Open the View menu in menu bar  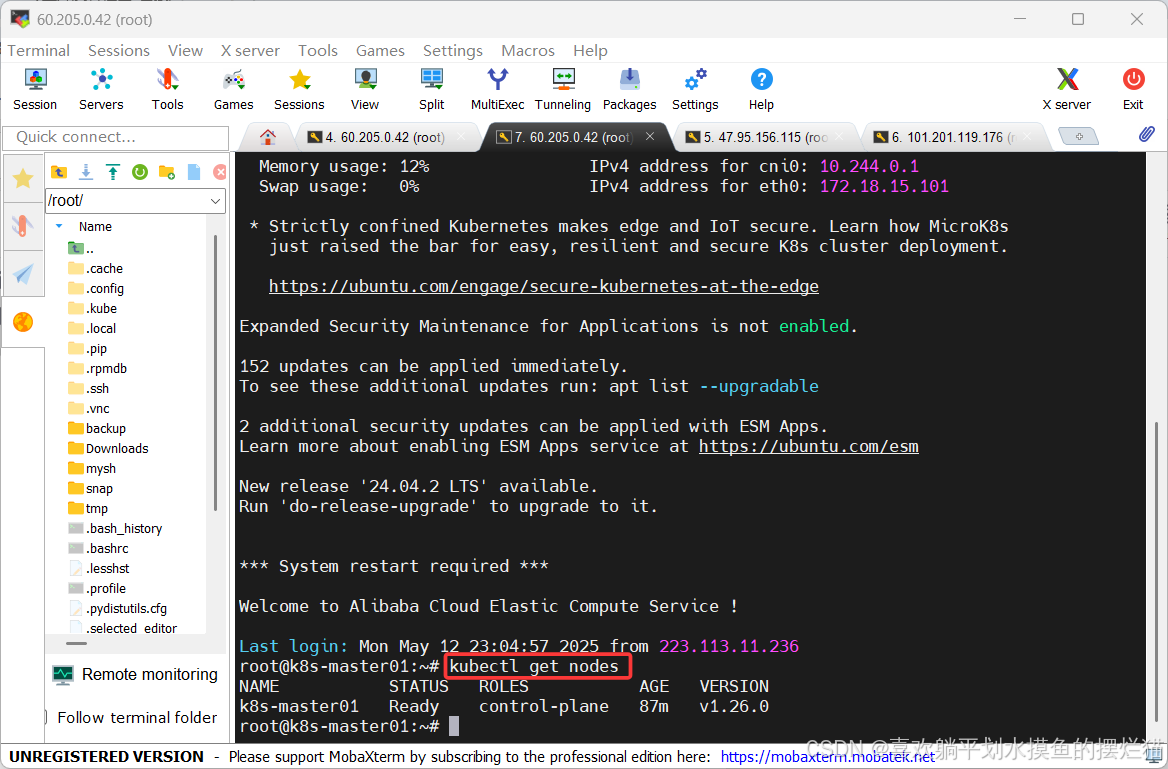[x=185, y=51]
